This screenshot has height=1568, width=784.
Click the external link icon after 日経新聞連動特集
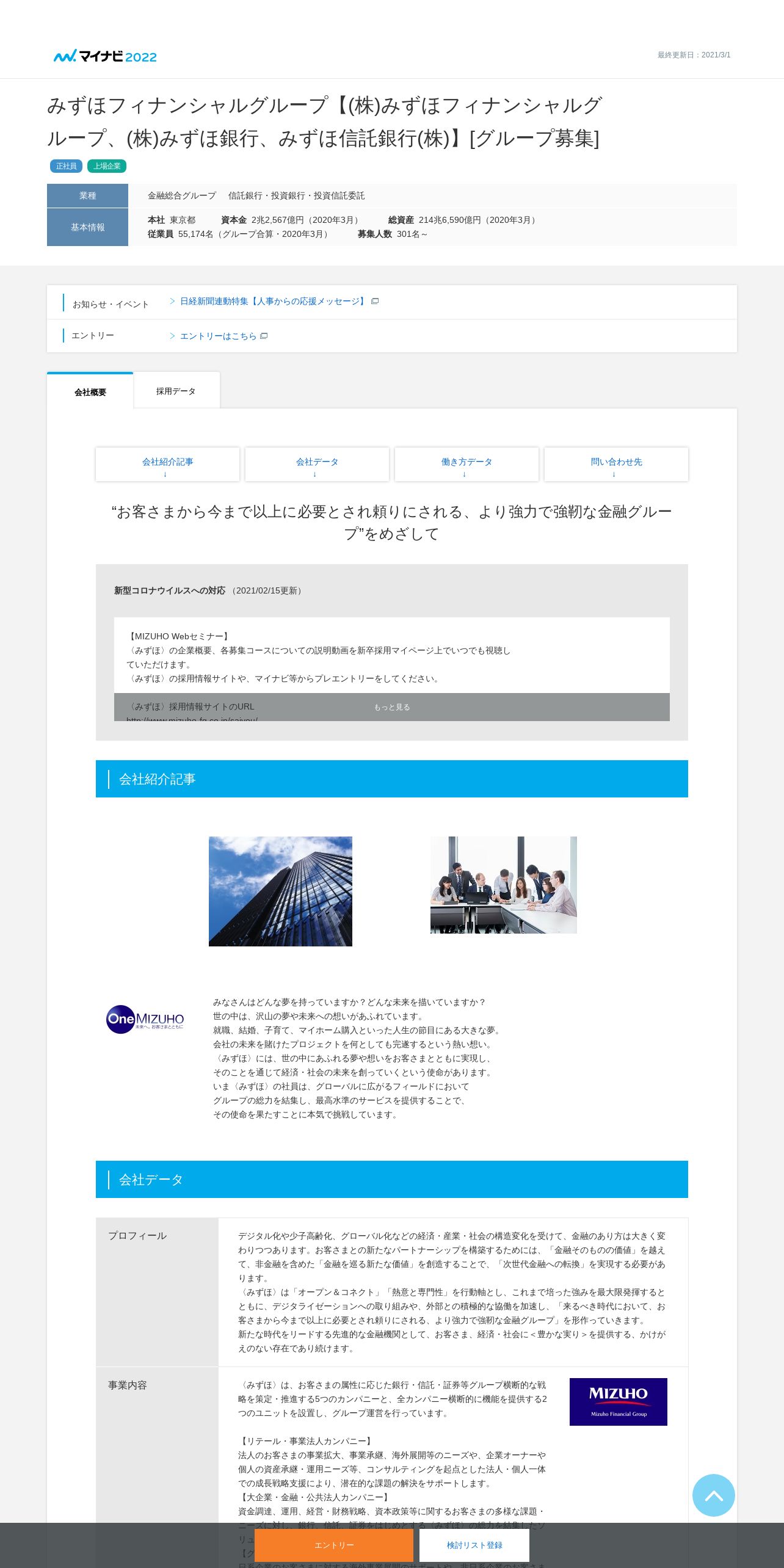pyautogui.click(x=375, y=301)
